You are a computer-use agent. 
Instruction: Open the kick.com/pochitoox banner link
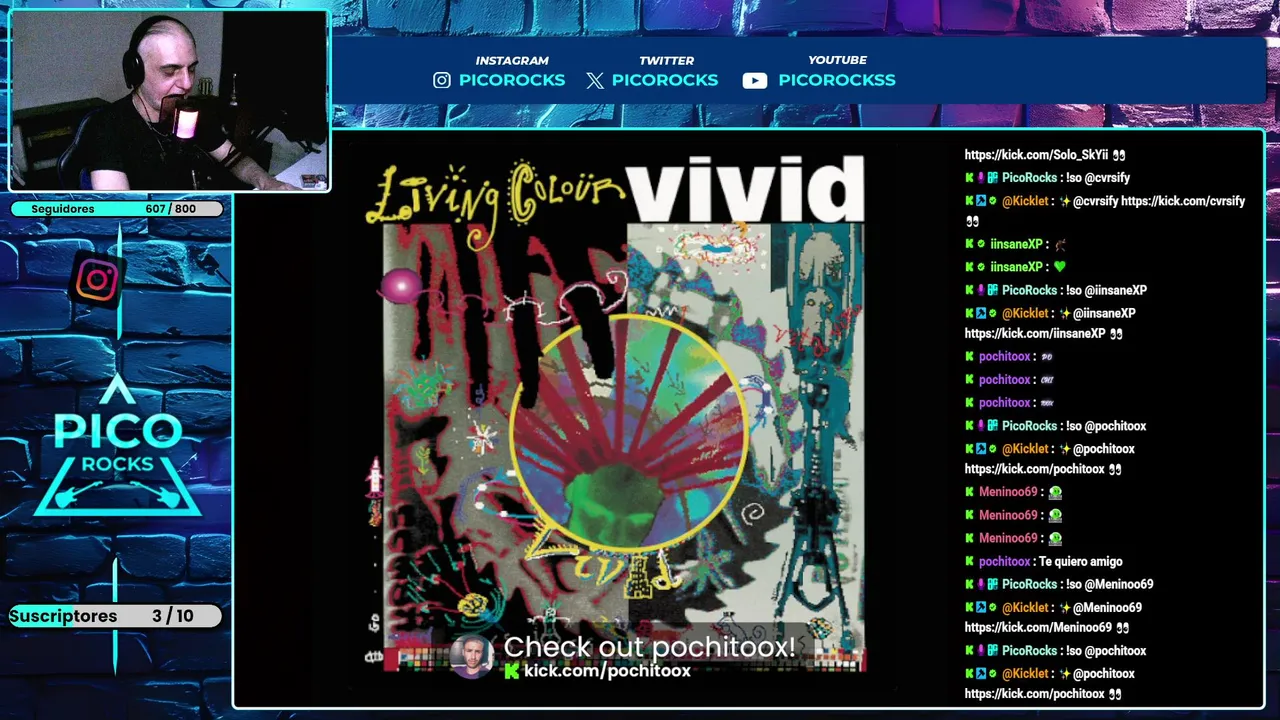click(607, 671)
